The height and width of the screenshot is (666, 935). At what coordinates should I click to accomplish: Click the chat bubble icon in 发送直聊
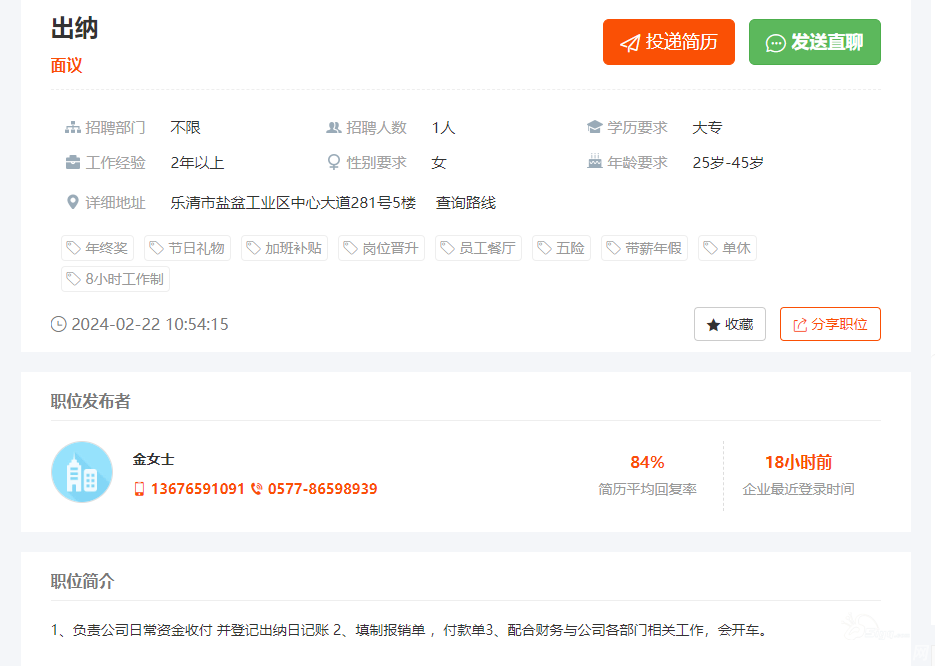pyautogui.click(x=775, y=44)
